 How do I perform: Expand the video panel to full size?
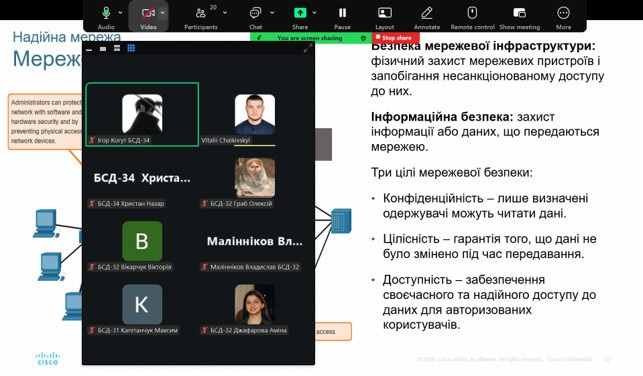point(308,49)
